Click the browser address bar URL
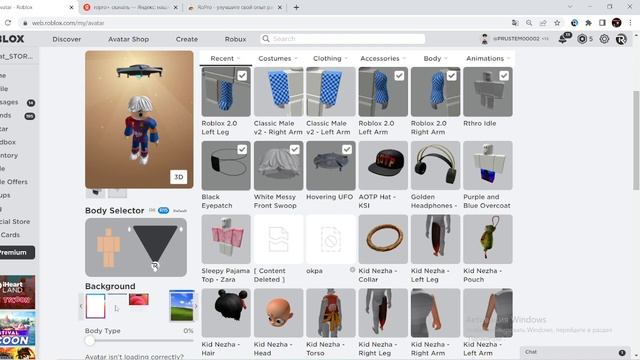 point(68,23)
